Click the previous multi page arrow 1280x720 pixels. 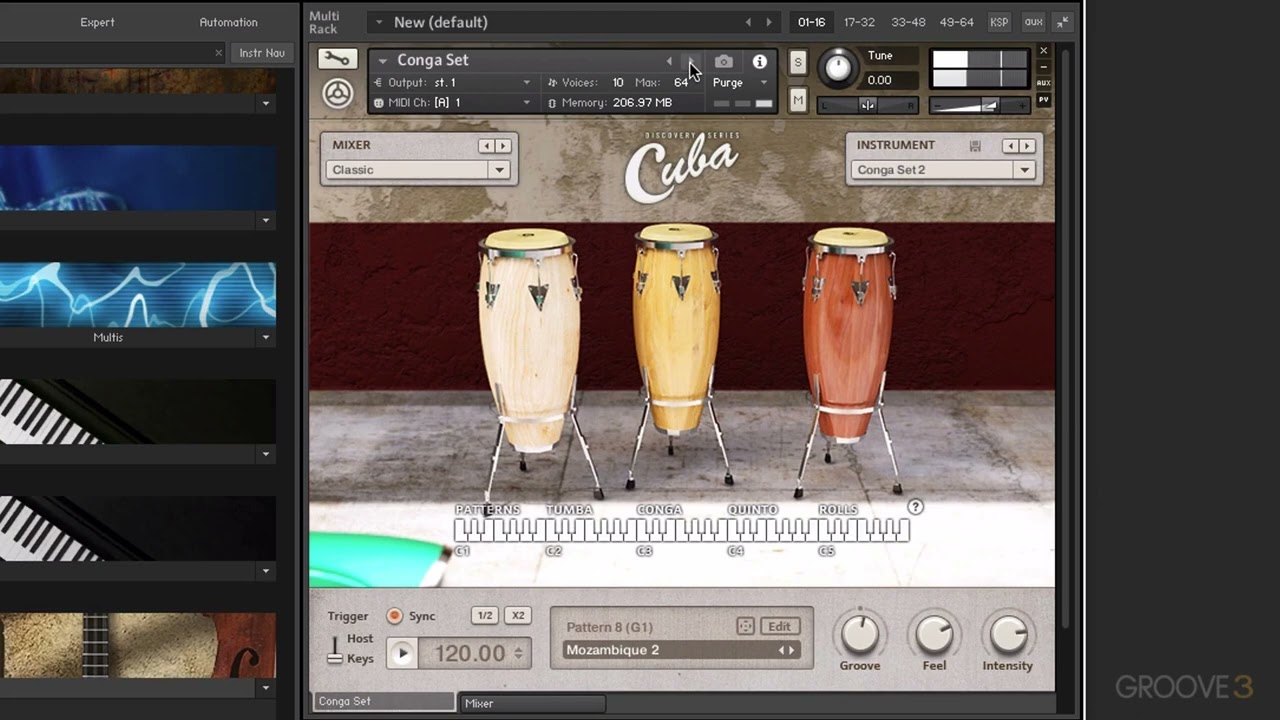[748, 22]
